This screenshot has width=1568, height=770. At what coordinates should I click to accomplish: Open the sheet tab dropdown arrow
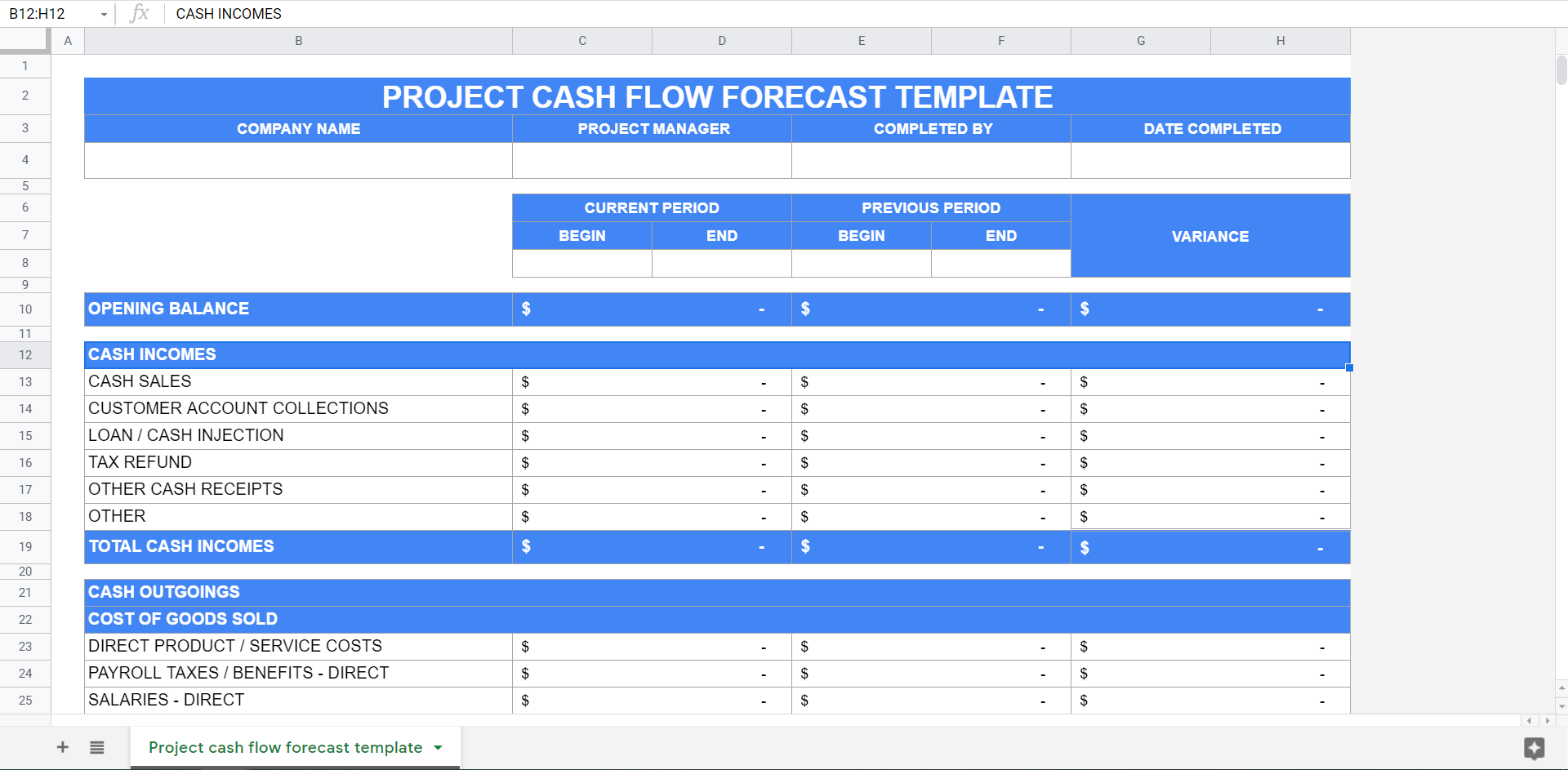(x=439, y=748)
